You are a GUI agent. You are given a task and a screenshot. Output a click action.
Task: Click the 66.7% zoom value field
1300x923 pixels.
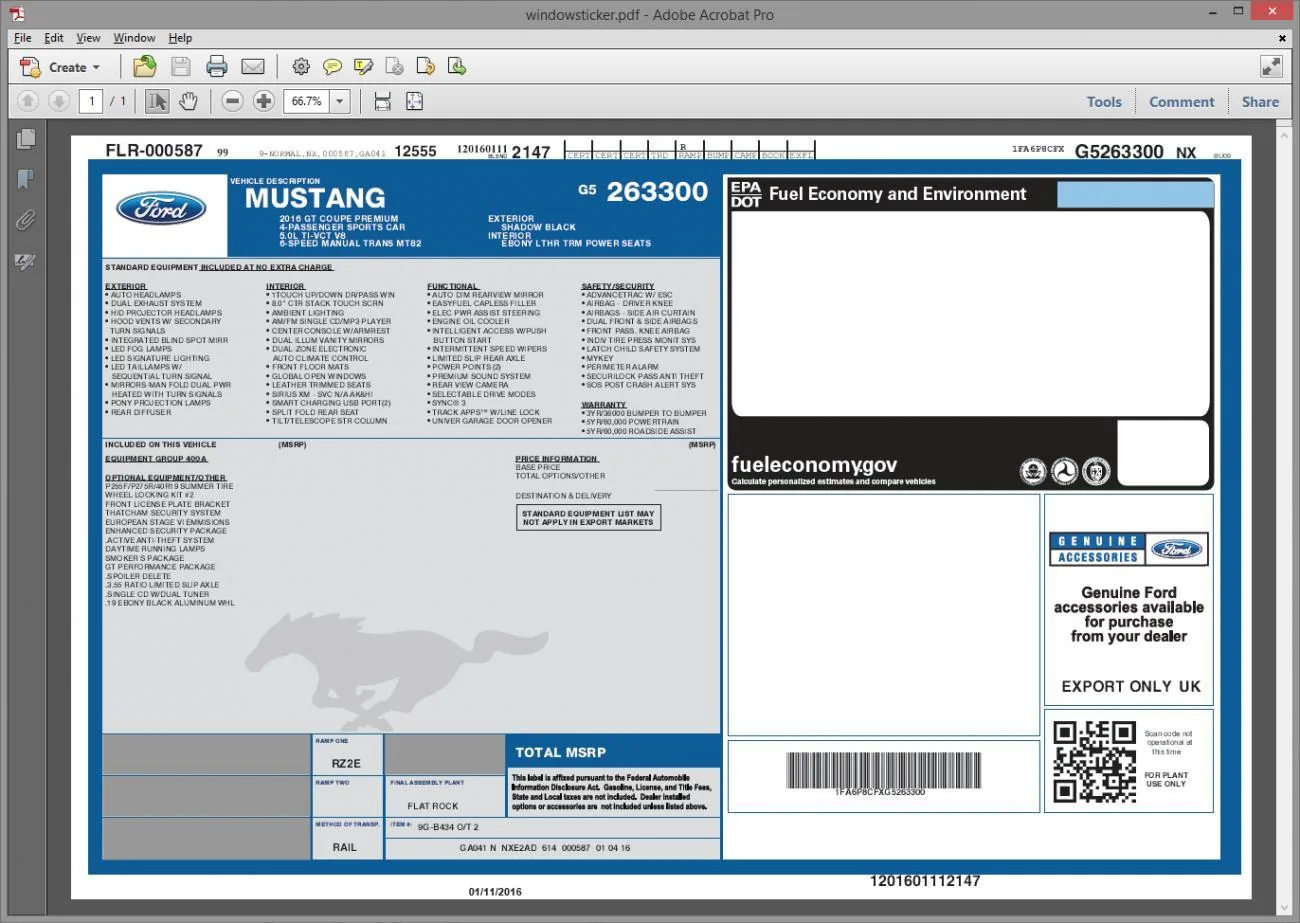pos(307,101)
